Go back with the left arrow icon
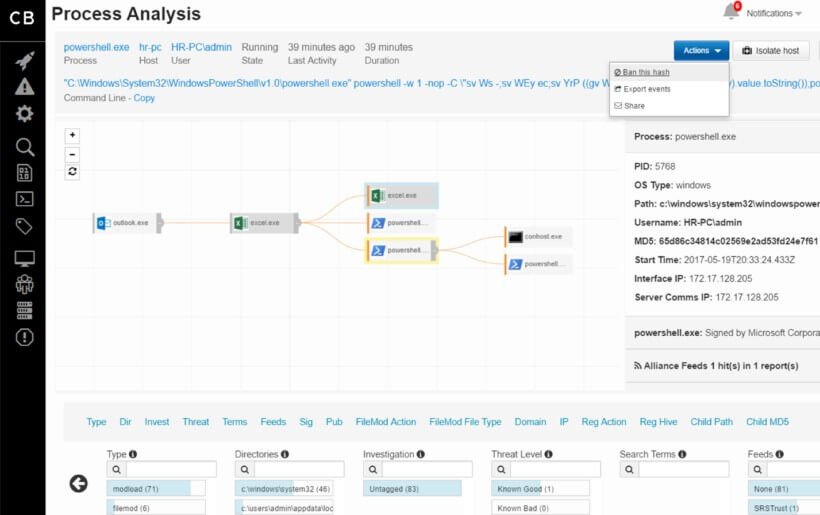Viewport: 820px width, 515px height. click(78, 484)
